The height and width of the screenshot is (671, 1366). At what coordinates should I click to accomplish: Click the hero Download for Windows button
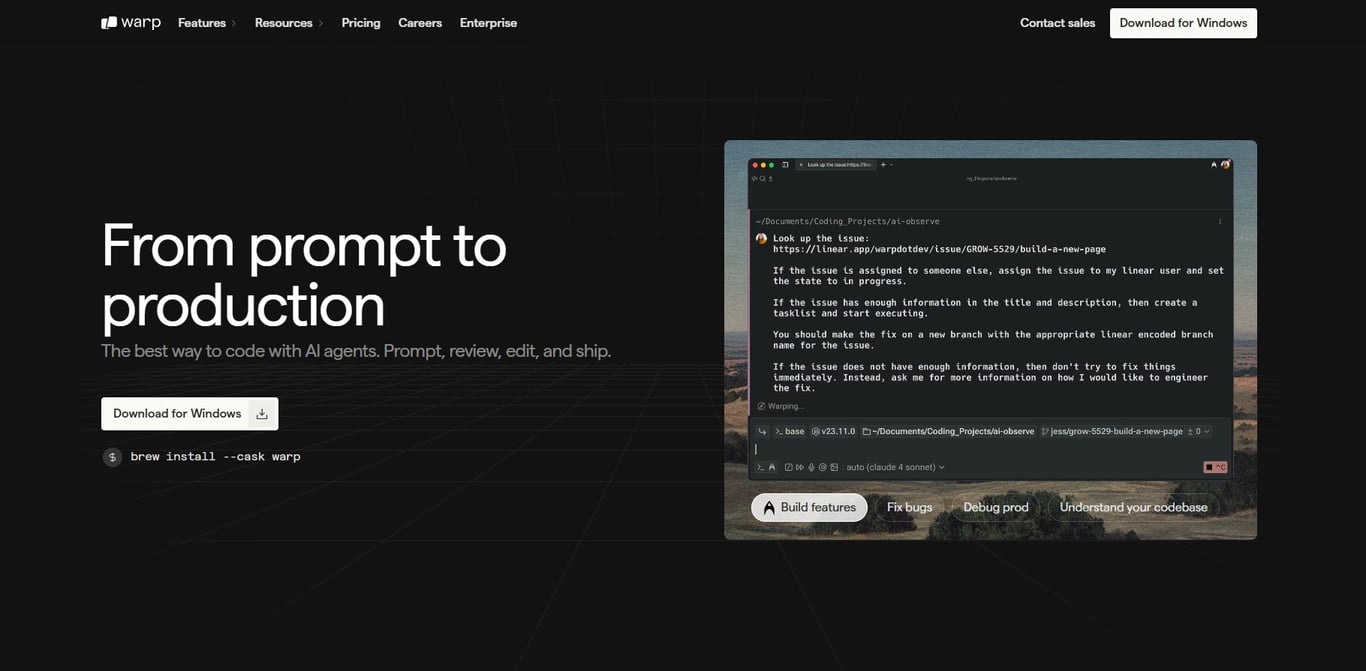pos(189,414)
